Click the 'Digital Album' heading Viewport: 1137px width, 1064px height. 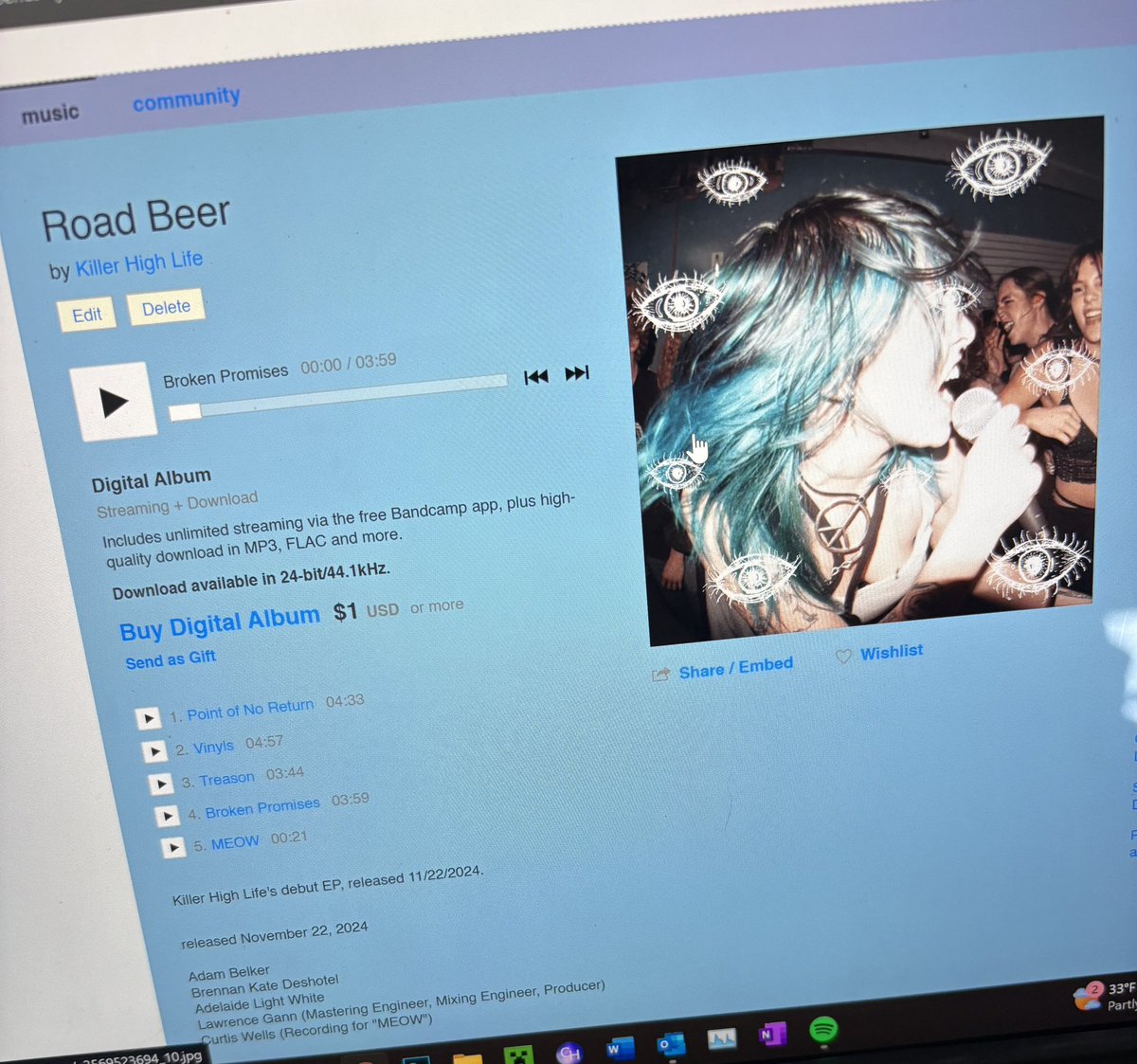(x=152, y=480)
